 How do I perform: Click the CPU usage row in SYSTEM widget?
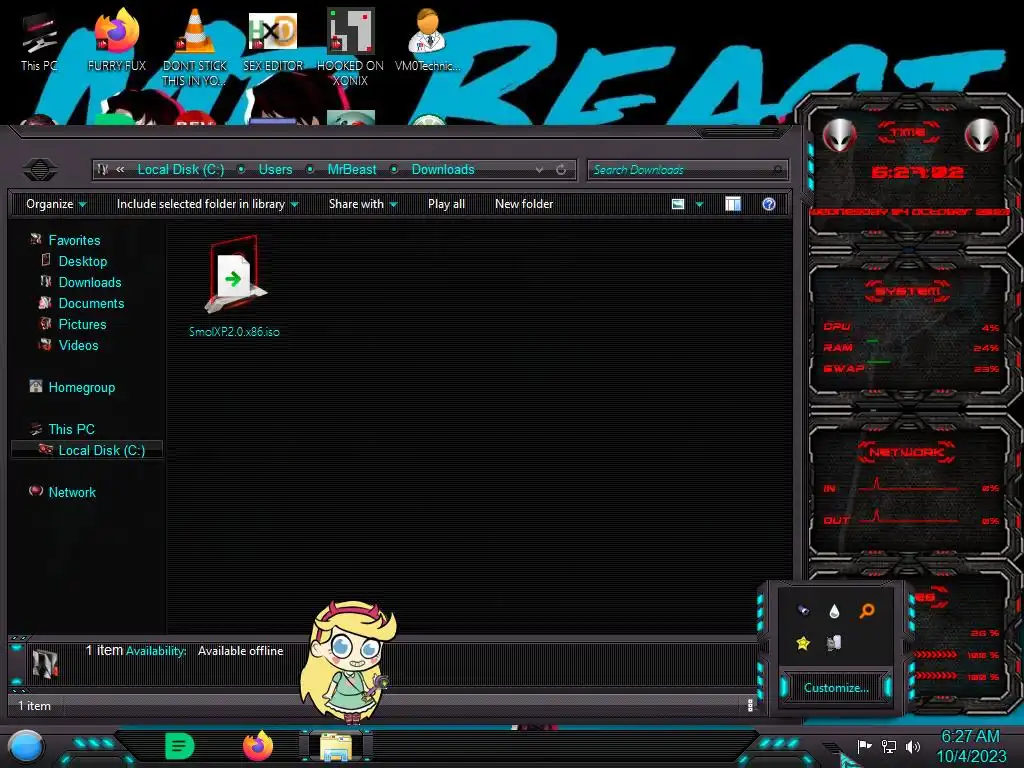911,327
